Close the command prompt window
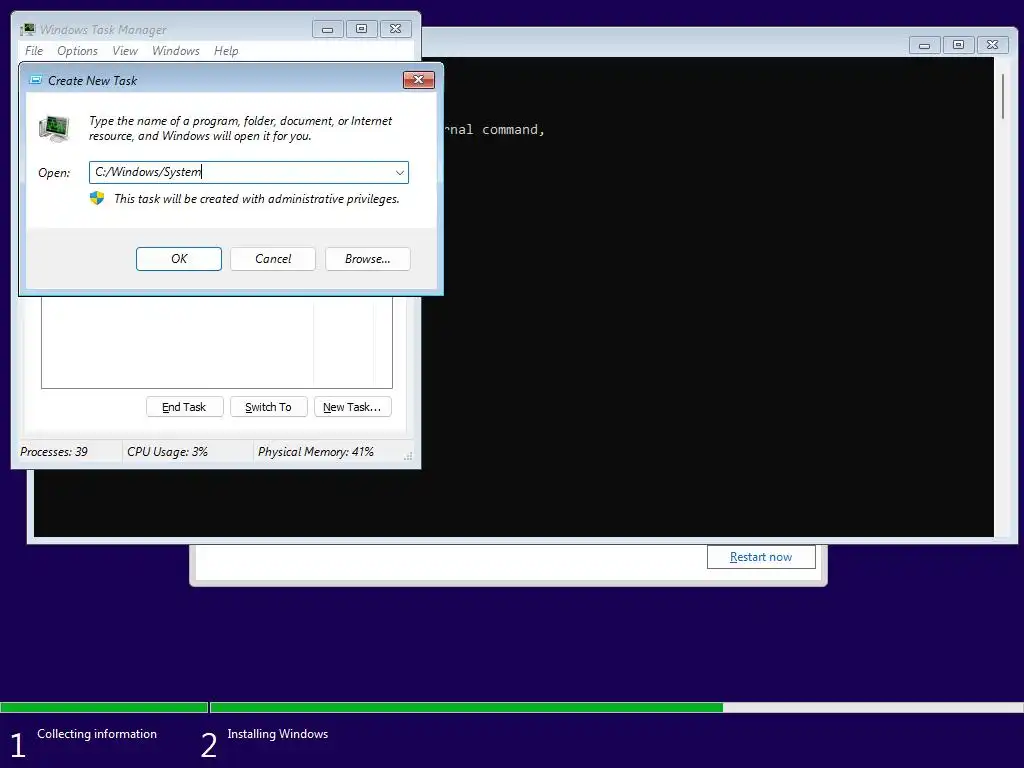 (992, 45)
